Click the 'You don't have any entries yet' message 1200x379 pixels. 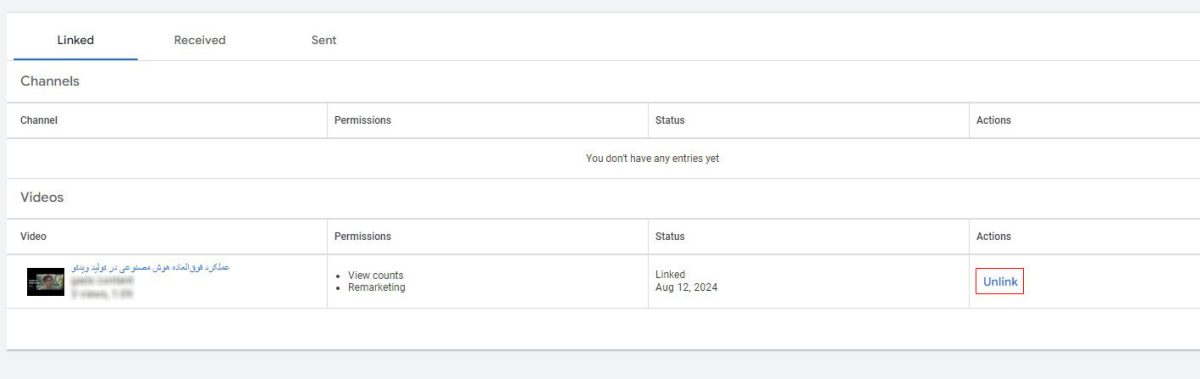(652, 158)
